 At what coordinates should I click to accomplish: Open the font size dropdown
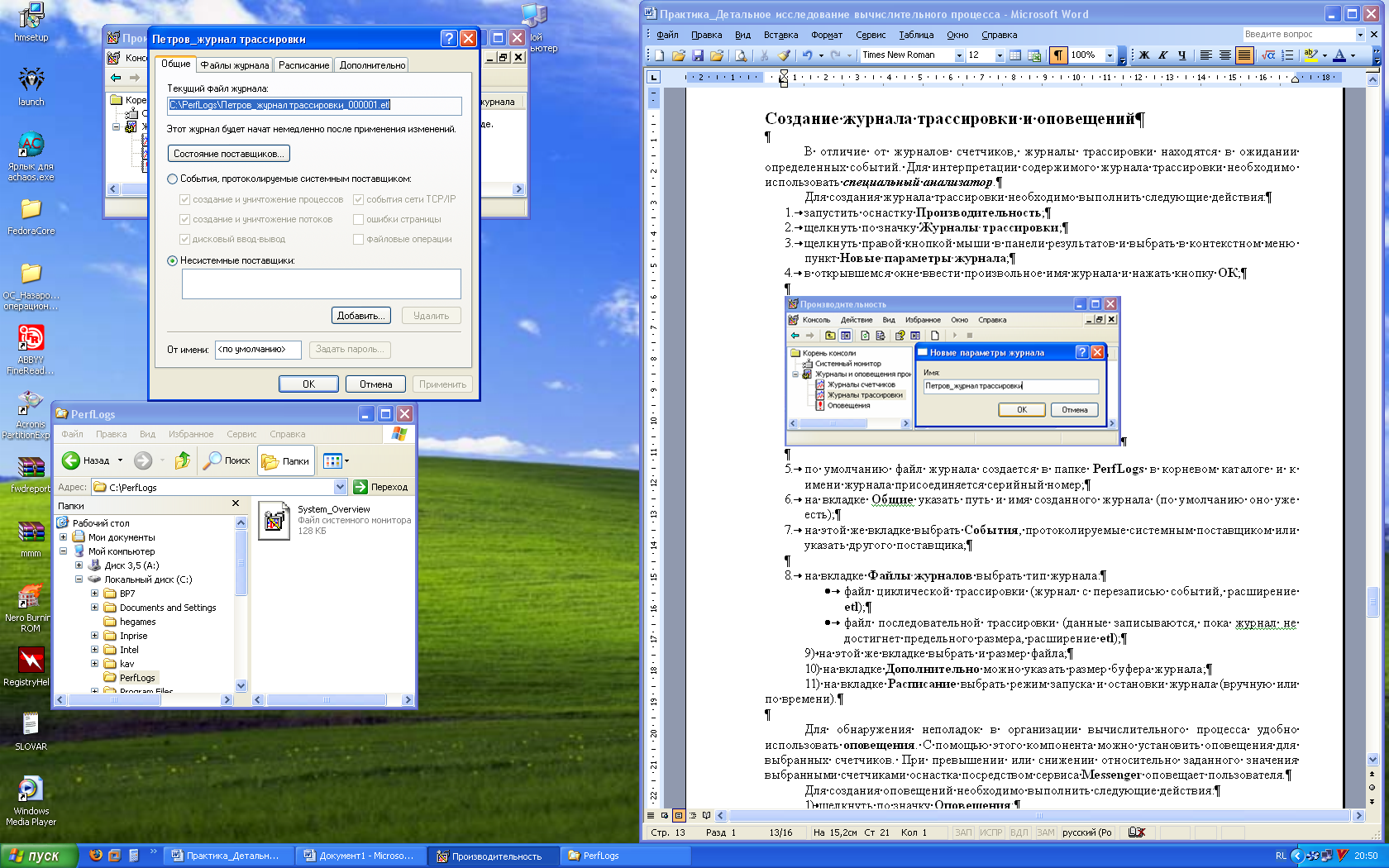1000,55
